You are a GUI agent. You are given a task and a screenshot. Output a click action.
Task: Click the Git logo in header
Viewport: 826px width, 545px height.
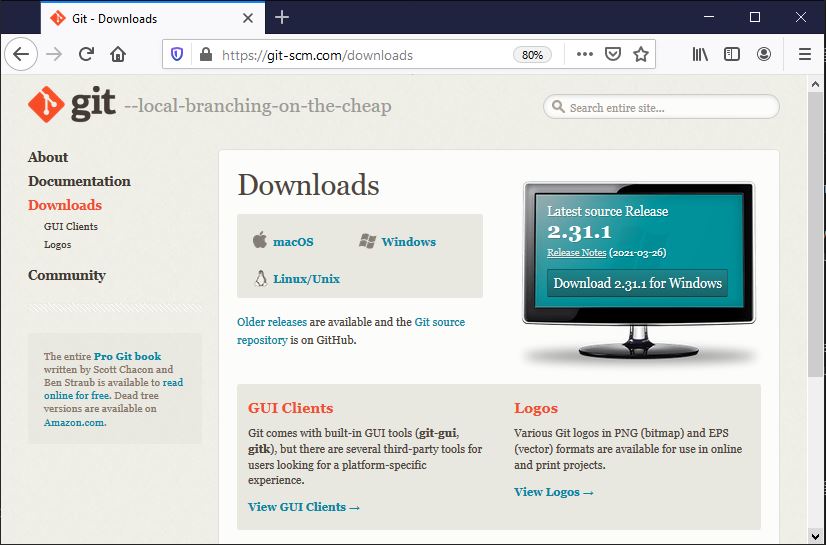[72, 104]
